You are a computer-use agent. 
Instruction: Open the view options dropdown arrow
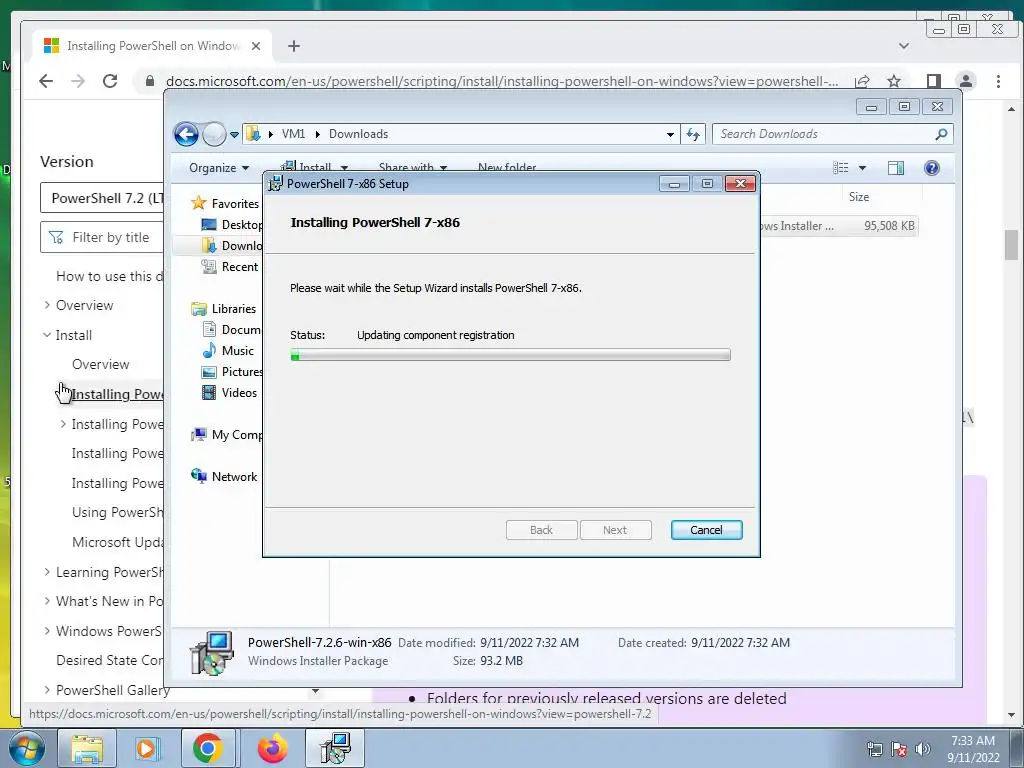point(862,168)
